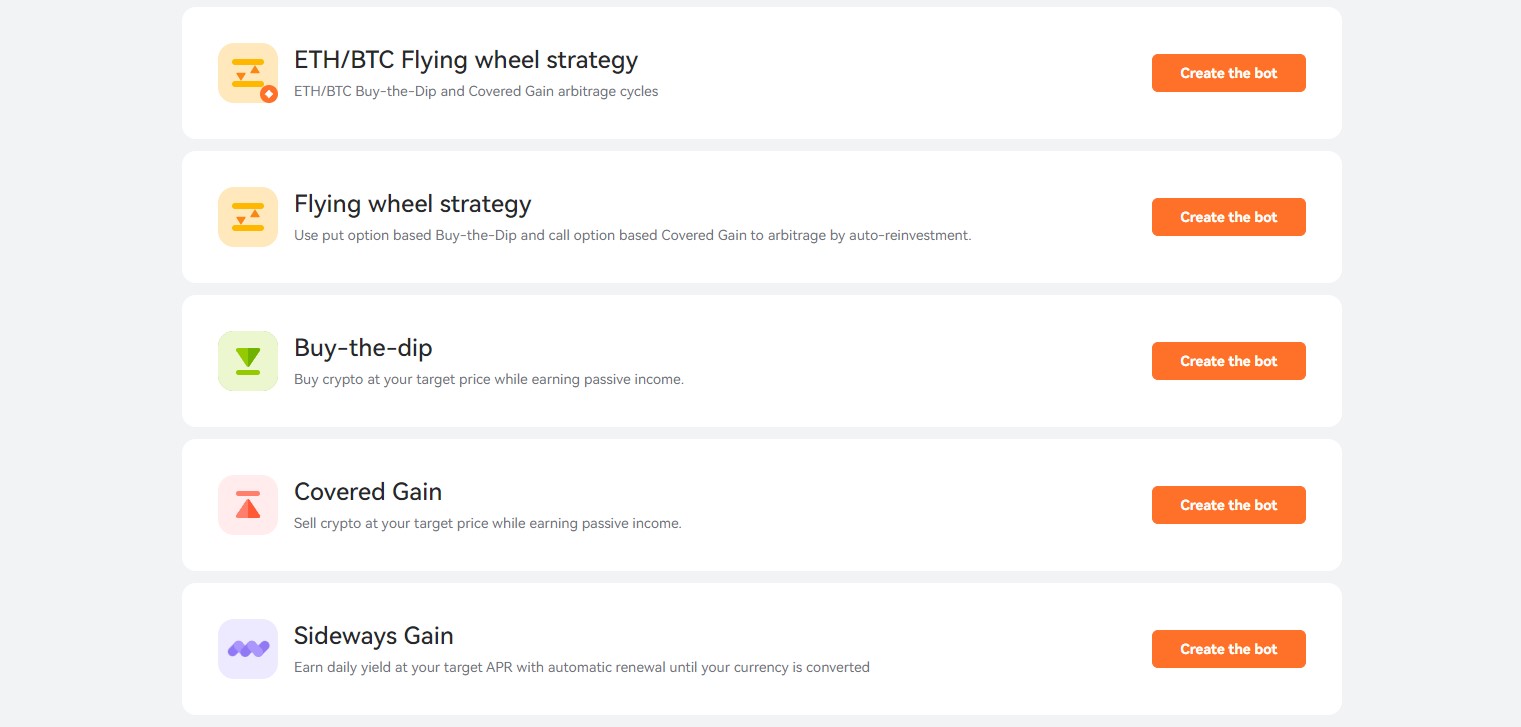The width and height of the screenshot is (1521, 727).
Task: Click the 'Sell crypto at your target price' text
Action: point(488,523)
